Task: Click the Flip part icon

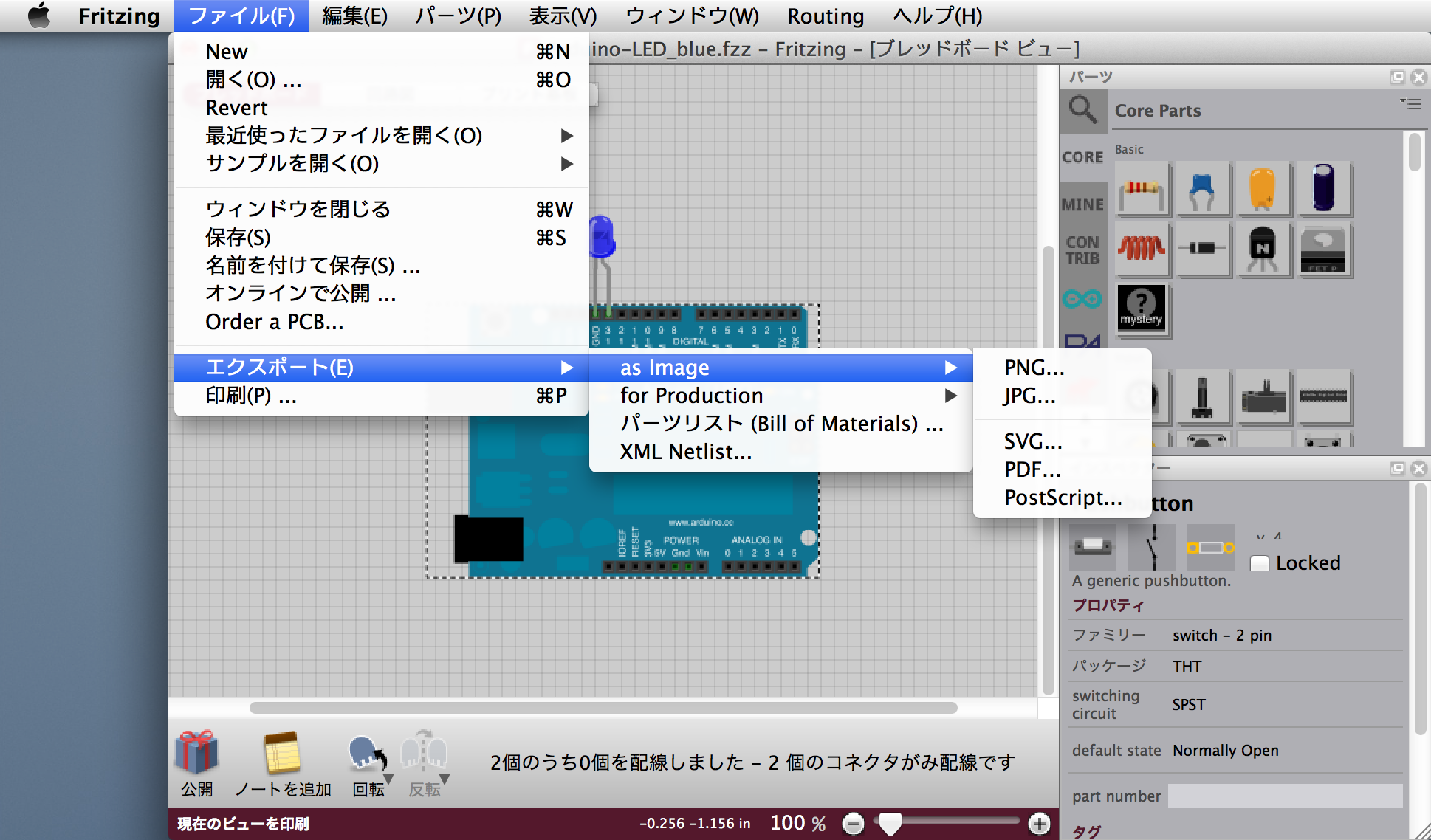Action: coord(423,753)
